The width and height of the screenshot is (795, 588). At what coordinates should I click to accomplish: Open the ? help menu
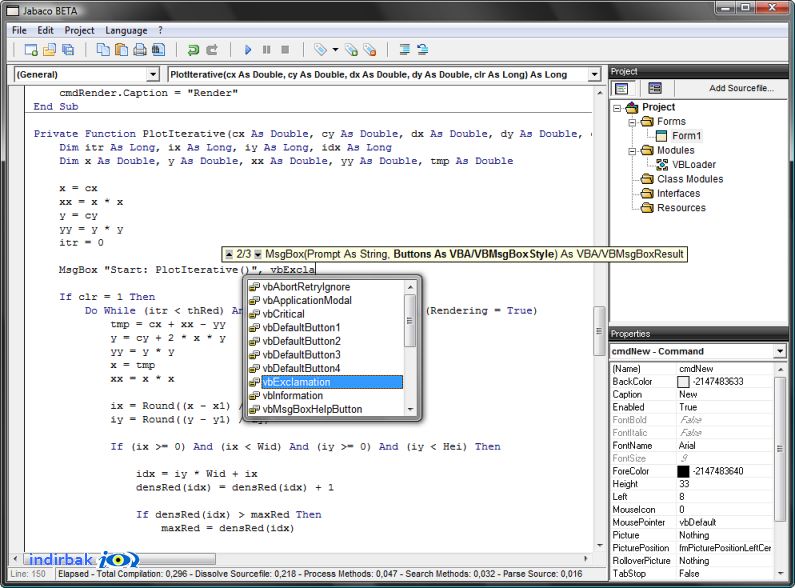click(x=160, y=30)
